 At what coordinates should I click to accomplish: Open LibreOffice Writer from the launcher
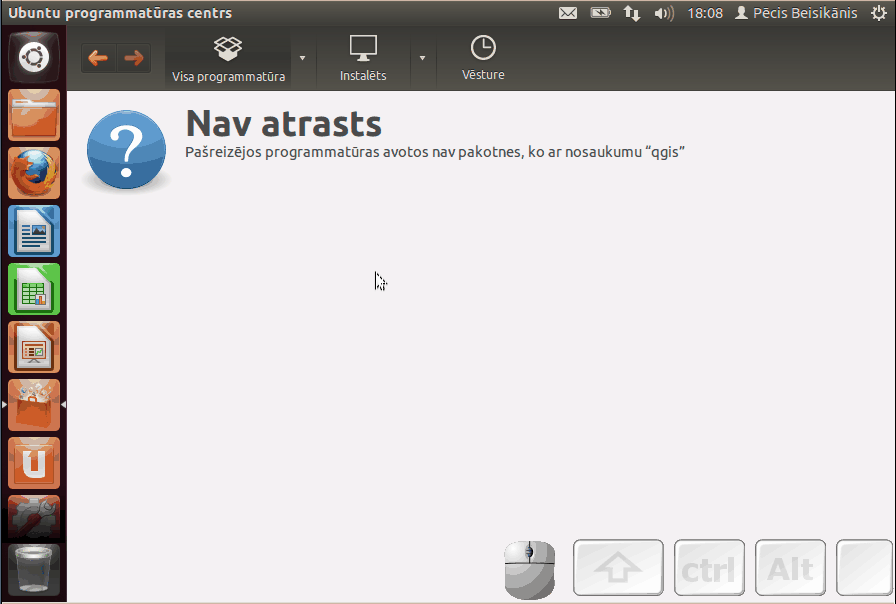coord(34,231)
